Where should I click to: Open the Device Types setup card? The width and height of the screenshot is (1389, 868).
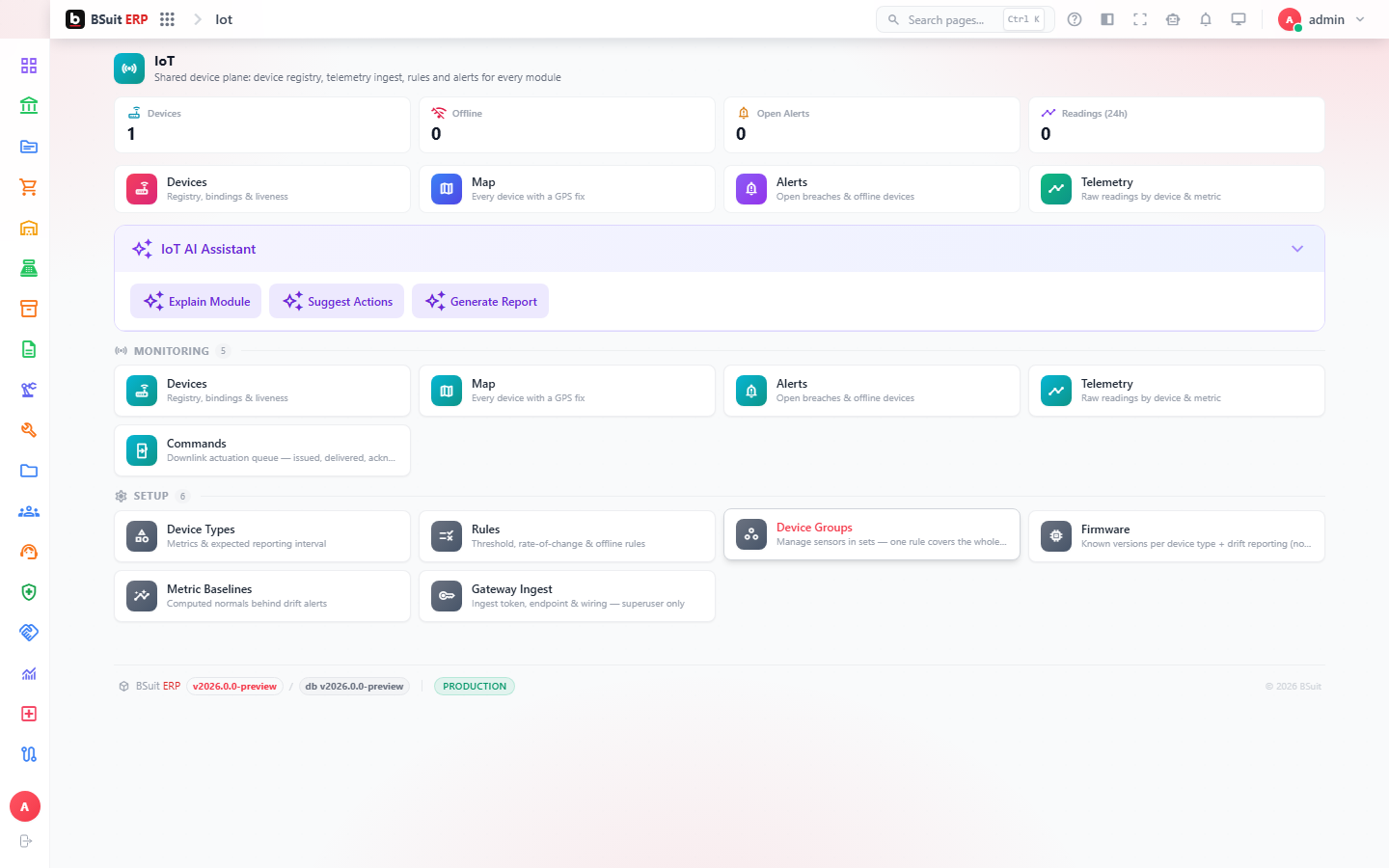[x=262, y=536]
